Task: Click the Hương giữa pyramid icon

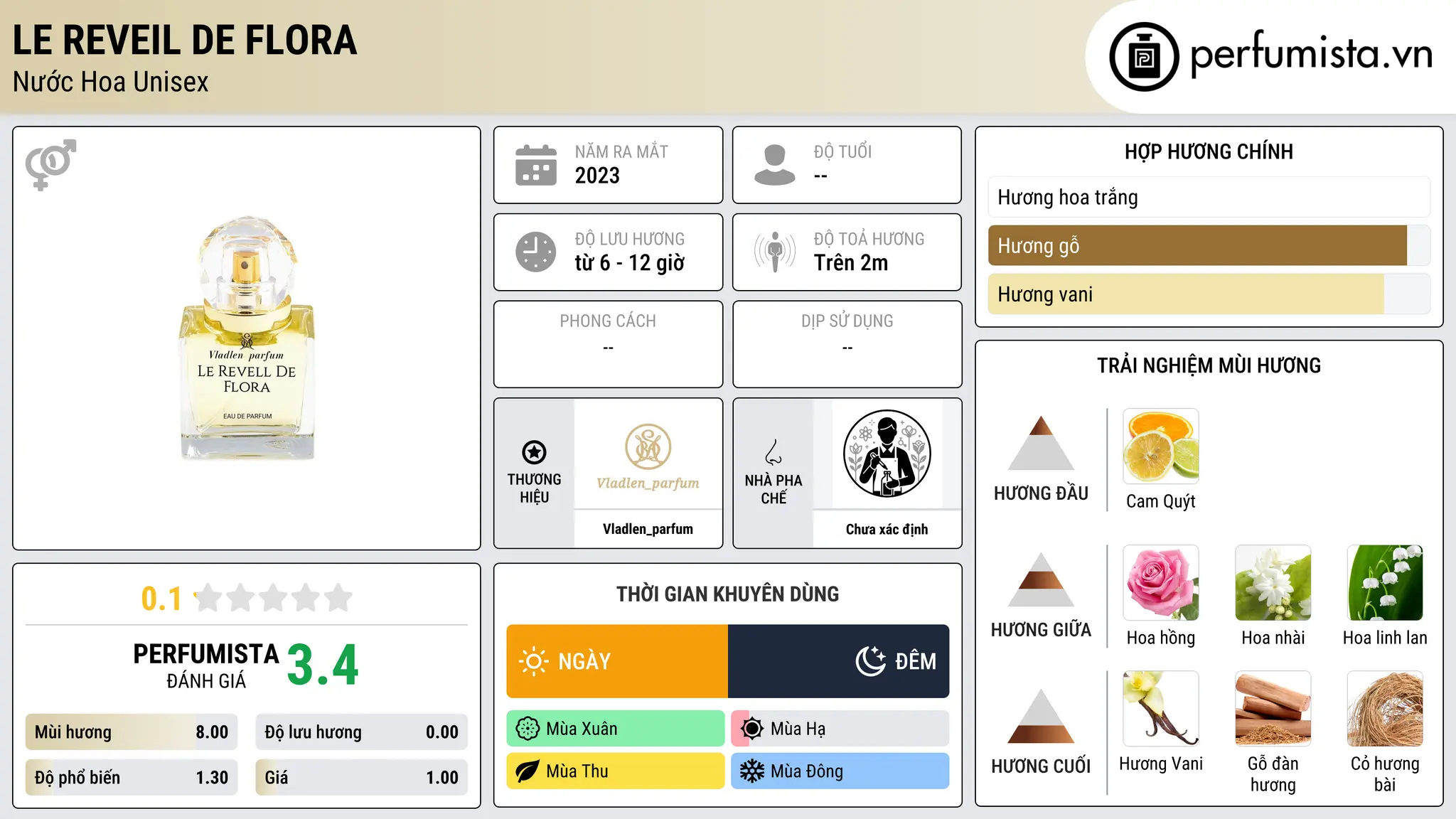Action: coord(1041,579)
